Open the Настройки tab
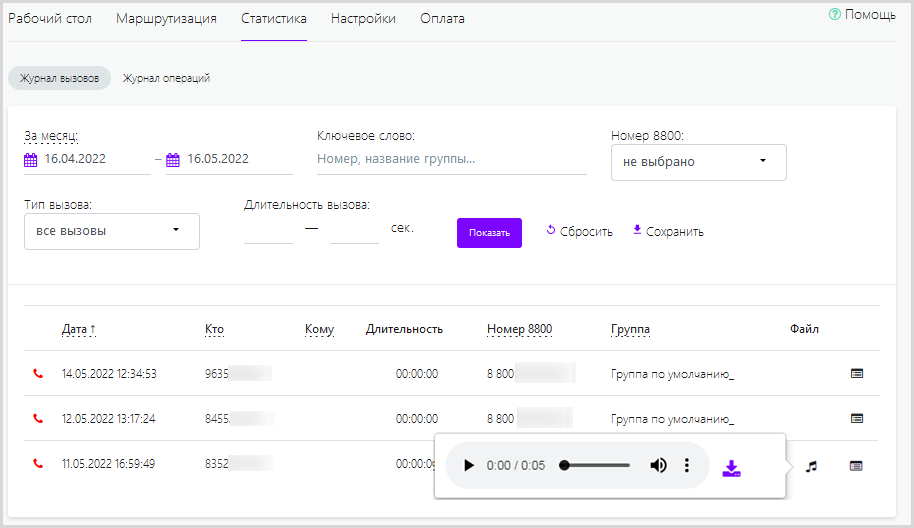914x528 pixels. click(x=363, y=19)
